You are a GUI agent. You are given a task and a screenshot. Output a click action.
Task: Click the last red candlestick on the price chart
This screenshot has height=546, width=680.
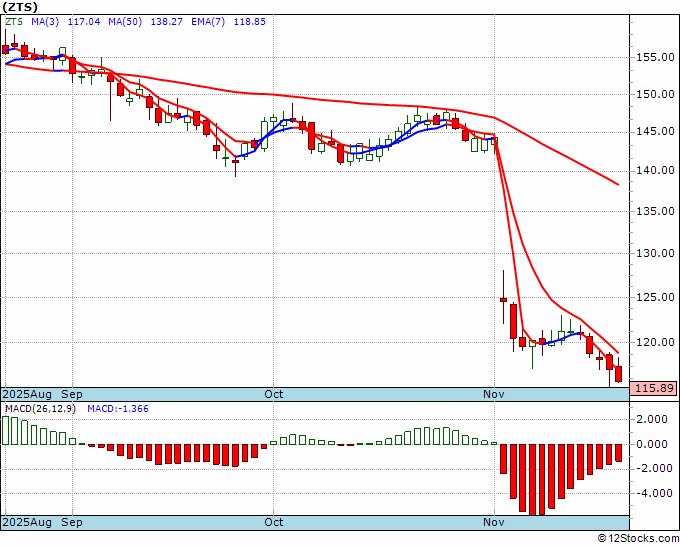pos(619,374)
